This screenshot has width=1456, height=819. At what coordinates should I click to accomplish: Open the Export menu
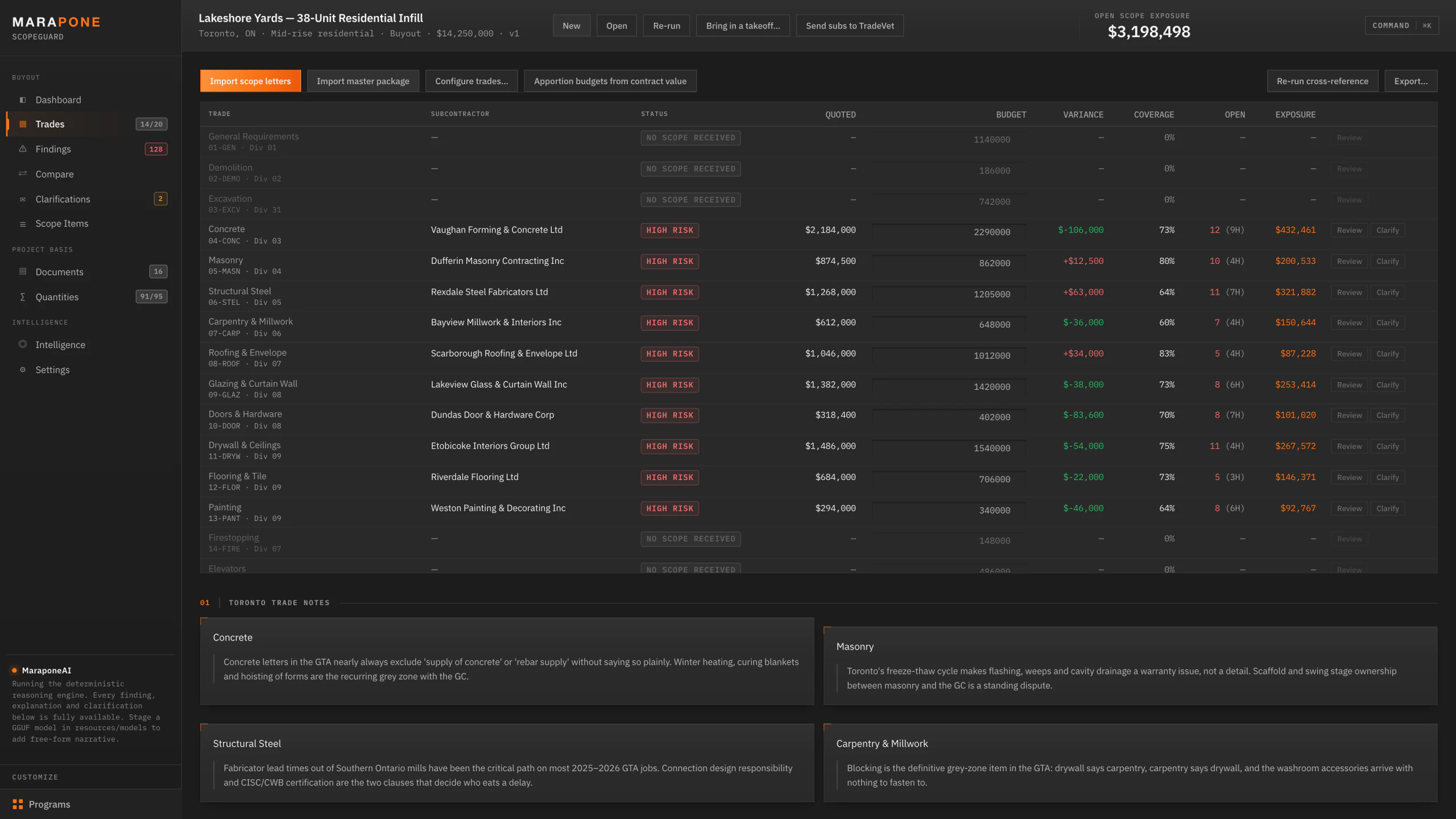[x=1410, y=81]
